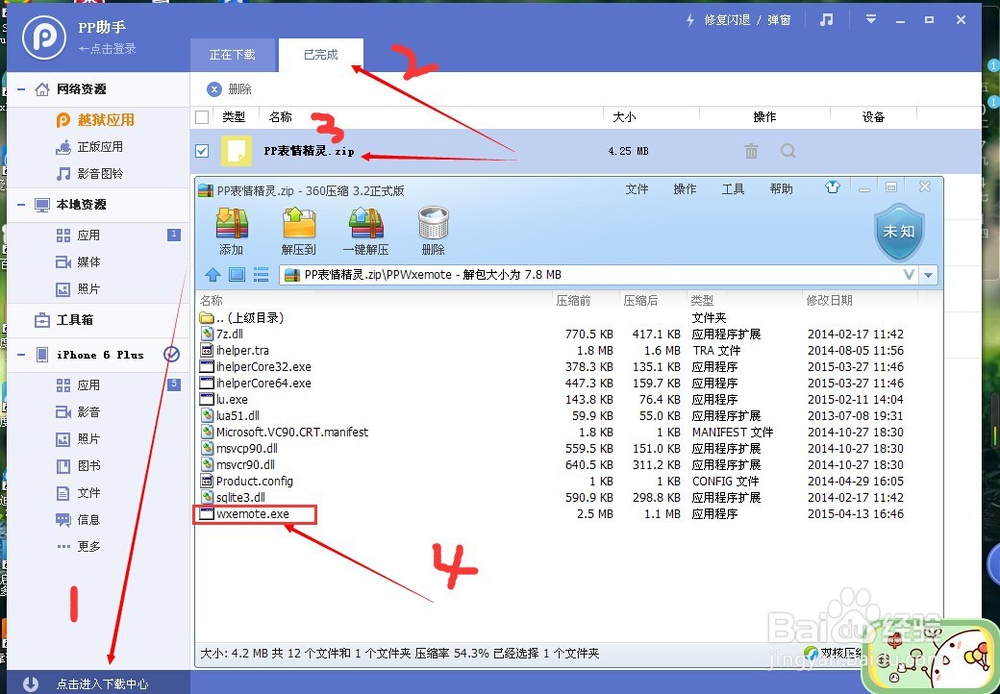Viewport: 1000px width, 694px height.
Task: Open 应用 under iPhone 6 Plus
Action: coord(78,385)
